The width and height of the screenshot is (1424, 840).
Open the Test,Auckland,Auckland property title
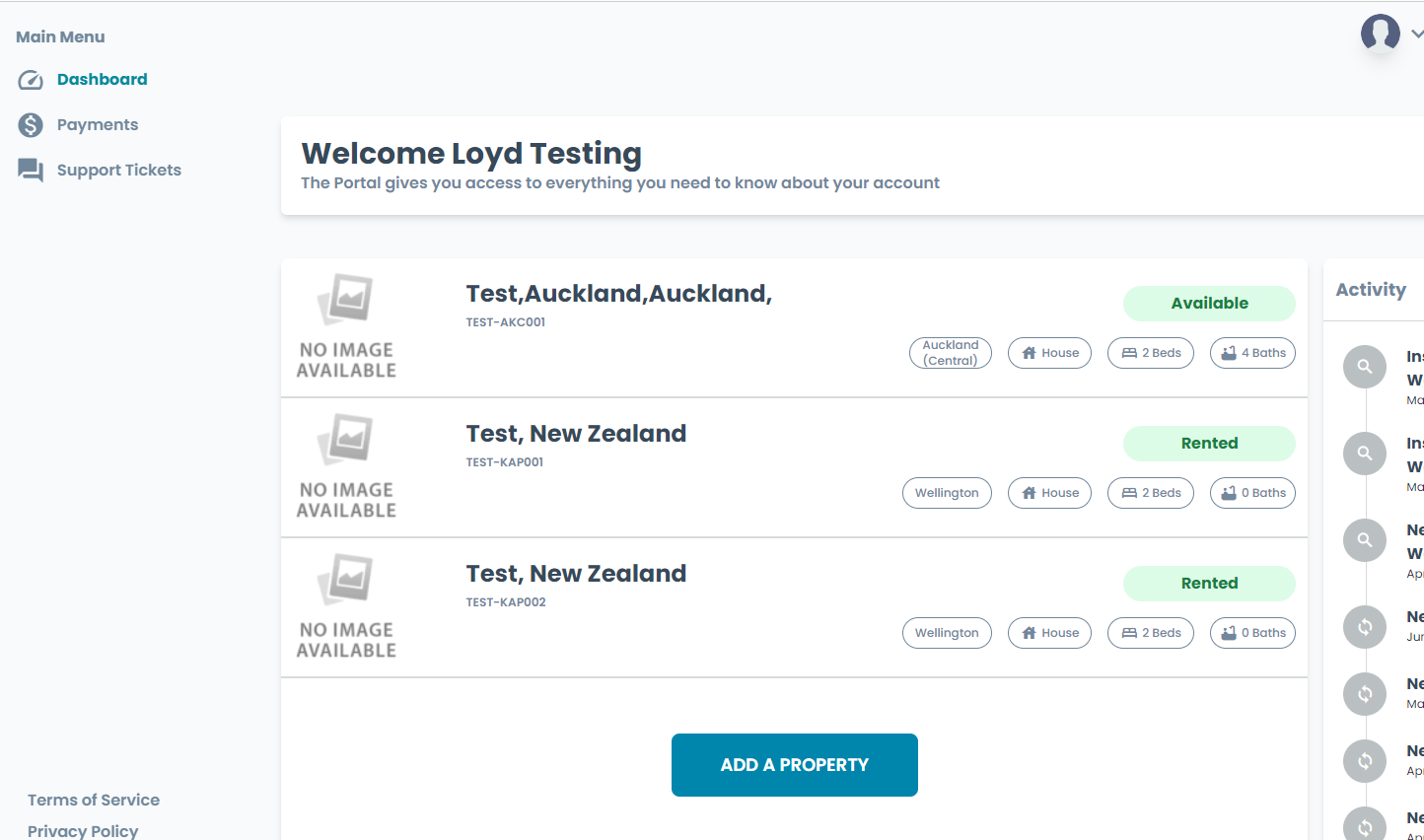(618, 294)
